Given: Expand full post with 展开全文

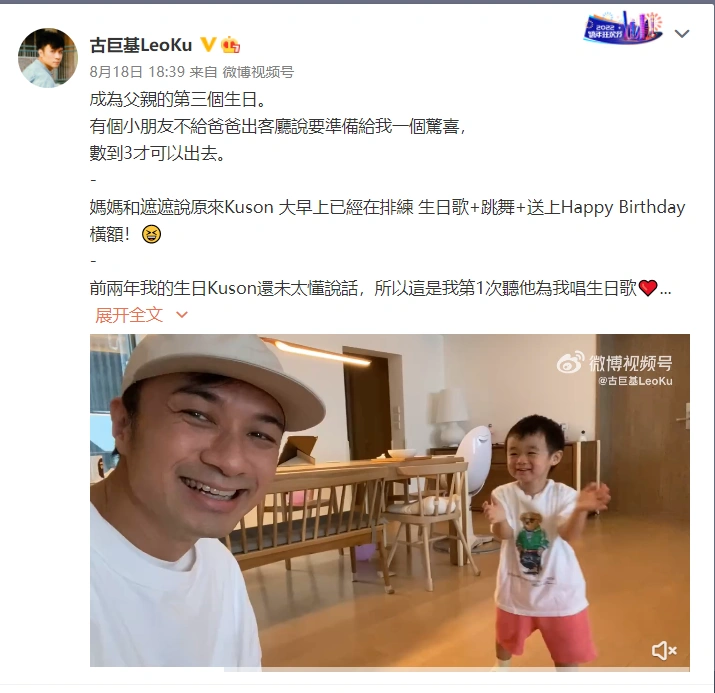Looking at the screenshot, I should (129, 315).
